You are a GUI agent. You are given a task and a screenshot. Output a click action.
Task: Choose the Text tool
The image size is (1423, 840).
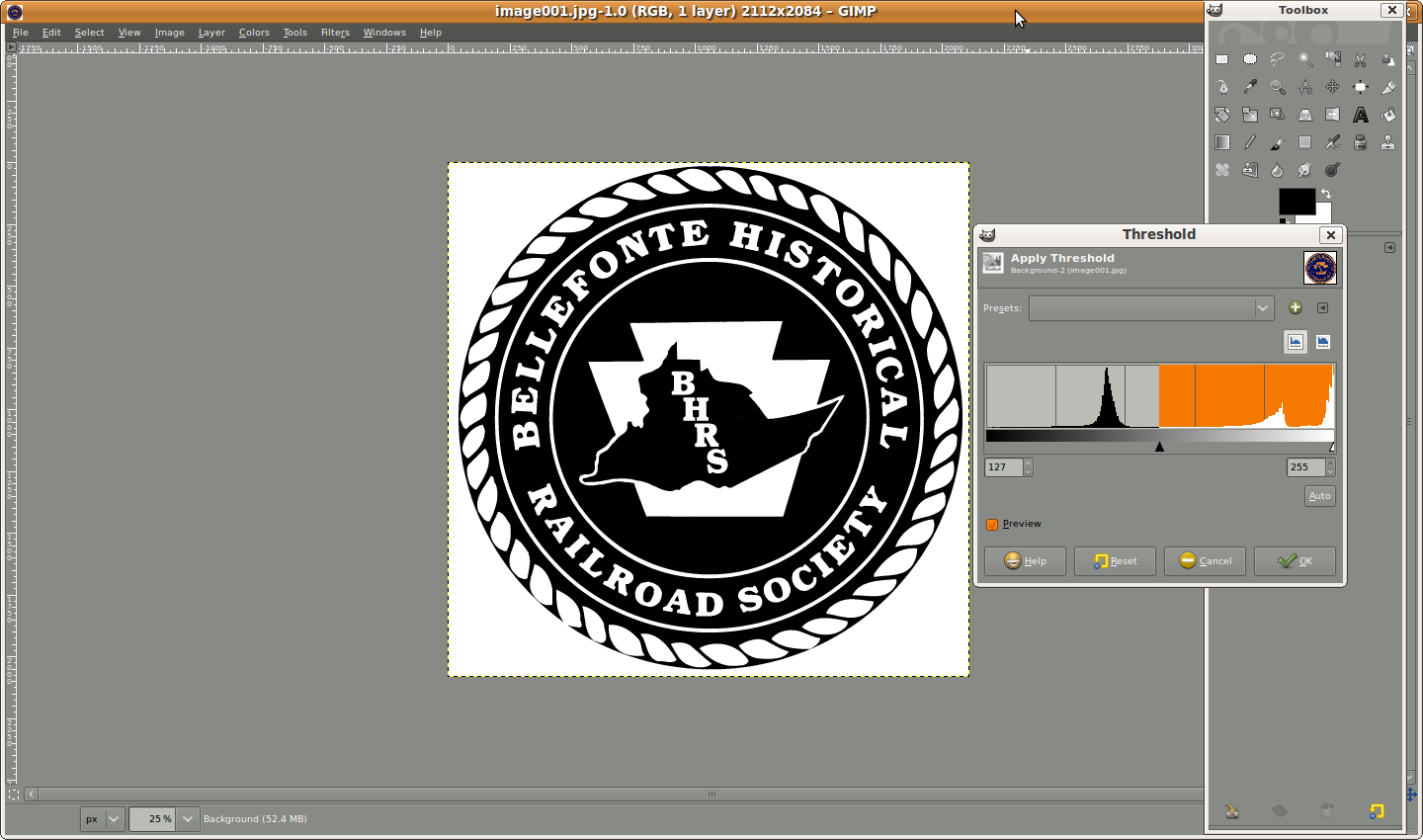click(x=1361, y=115)
